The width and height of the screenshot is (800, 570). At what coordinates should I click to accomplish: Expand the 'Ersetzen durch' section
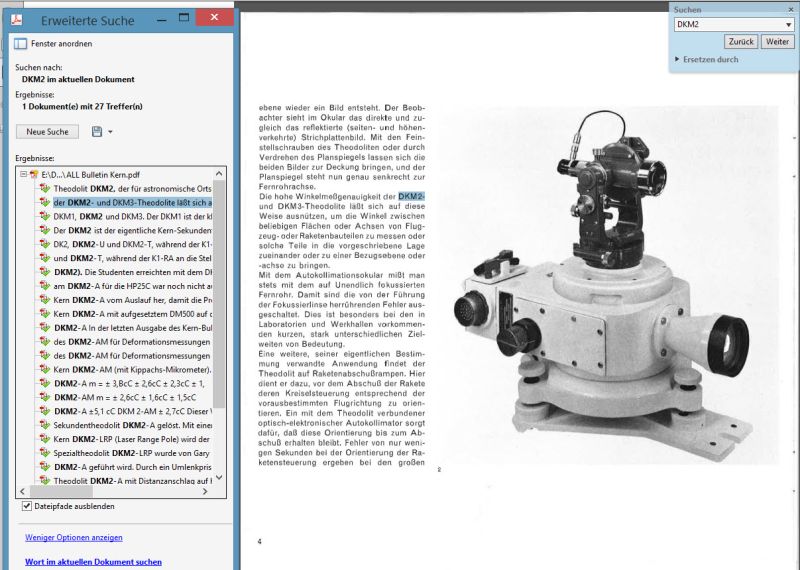tap(677, 59)
